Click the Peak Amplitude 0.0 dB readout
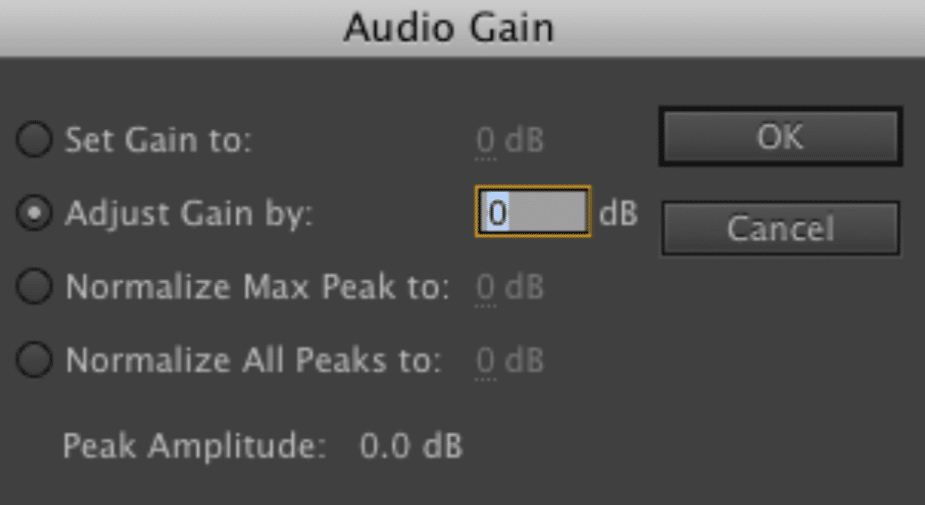The width and height of the screenshot is (925, 505). (411, 445)
